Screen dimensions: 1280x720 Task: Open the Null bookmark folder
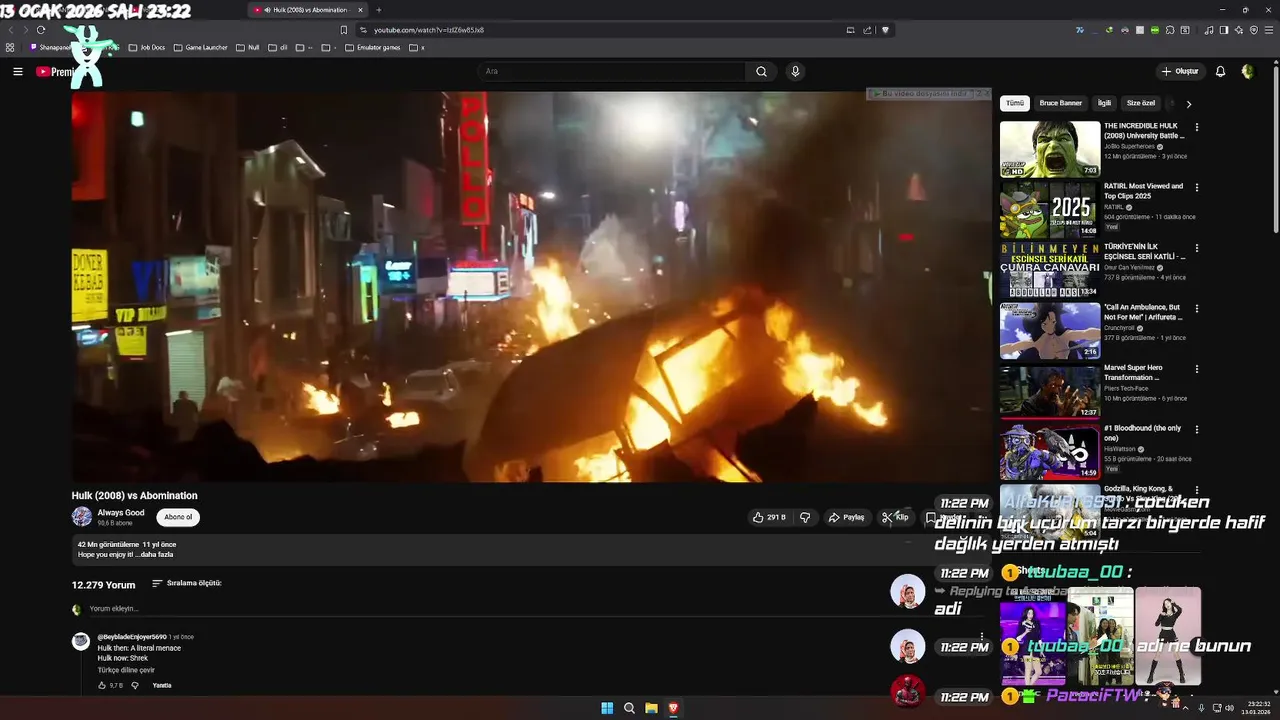(x=248, y=47)
